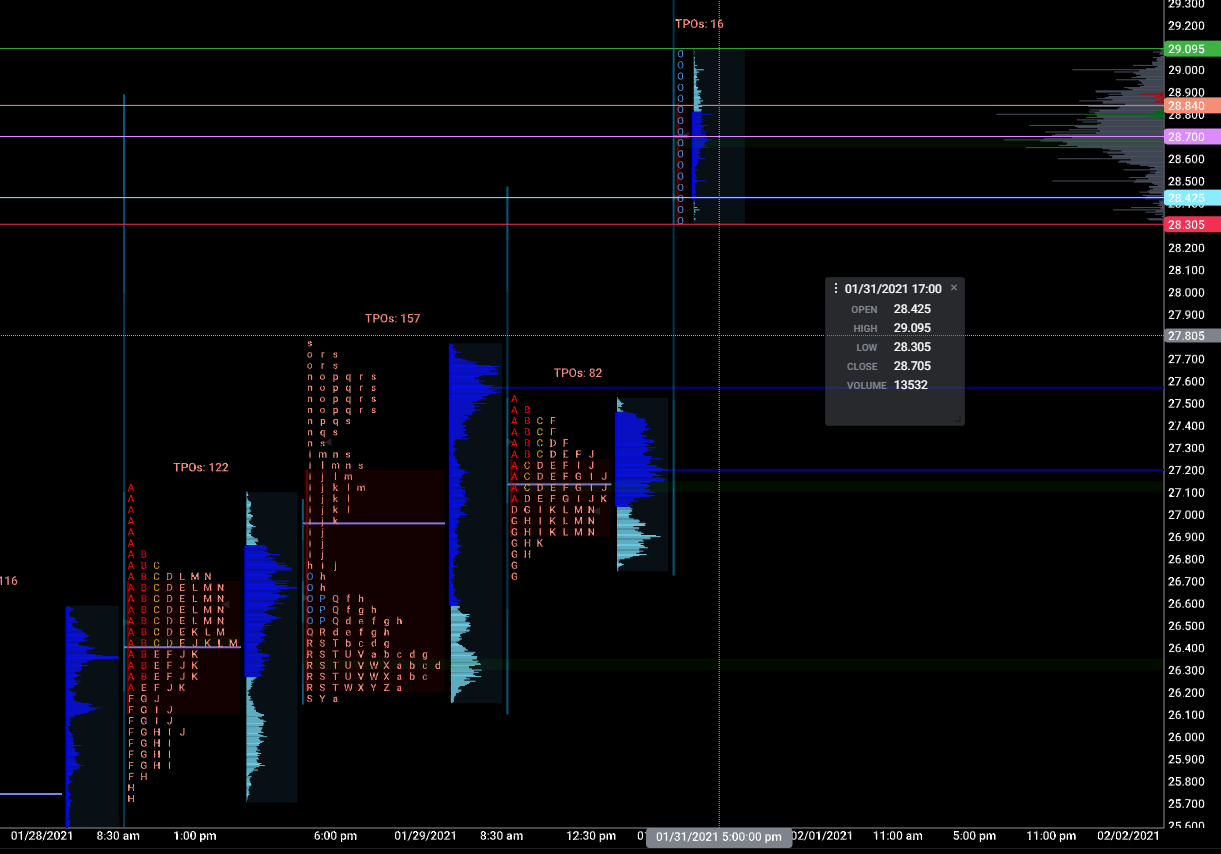Click the 29.200 price axis tick label
The width and height of the screenshot is (1221, 854).
pyautogui.click(x=1185, y=26)
